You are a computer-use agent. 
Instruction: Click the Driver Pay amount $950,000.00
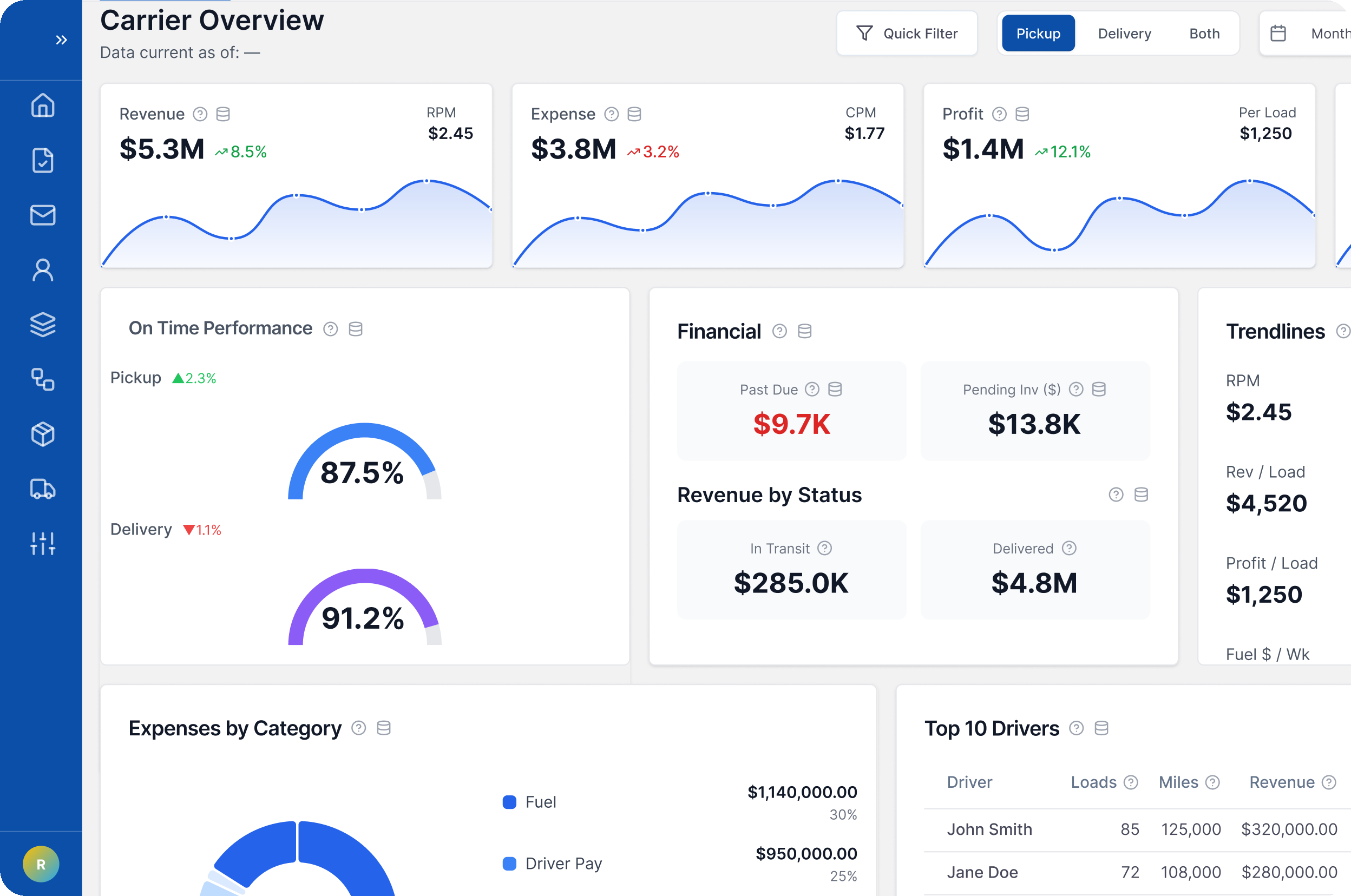pyautogui.click(x=806, y=854)
